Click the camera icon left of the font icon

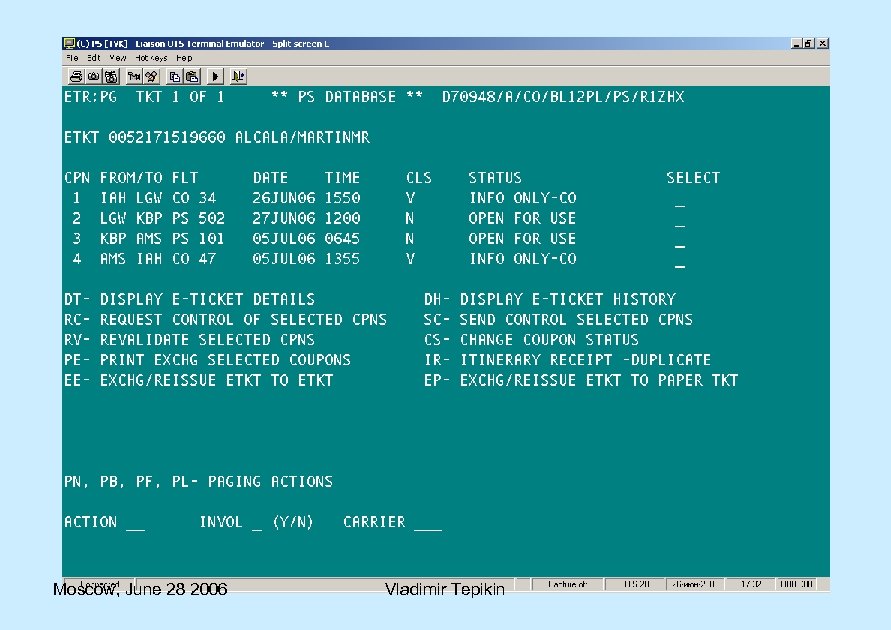(x=111, y=76)
